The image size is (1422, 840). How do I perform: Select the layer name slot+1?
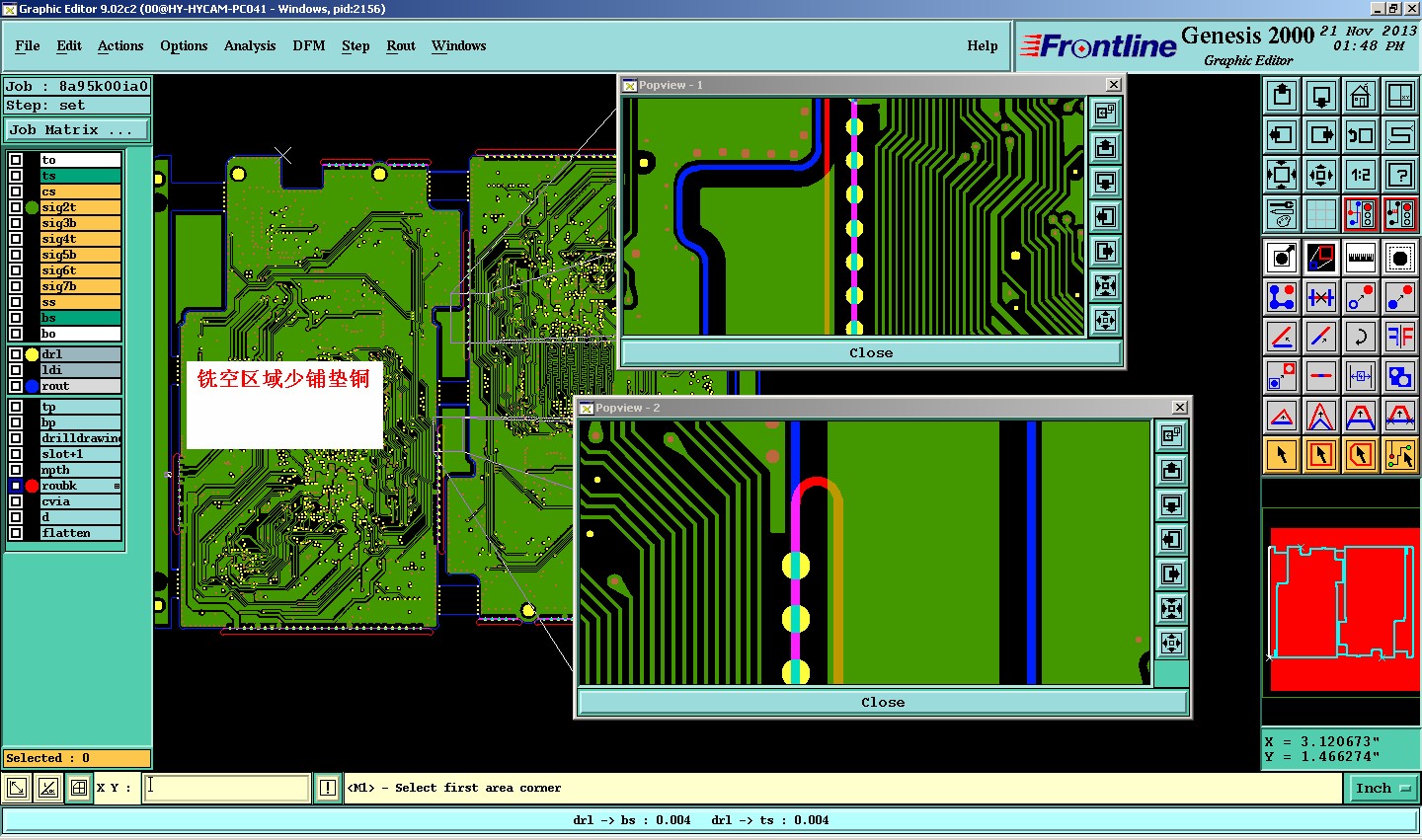[x=80, y=454]
